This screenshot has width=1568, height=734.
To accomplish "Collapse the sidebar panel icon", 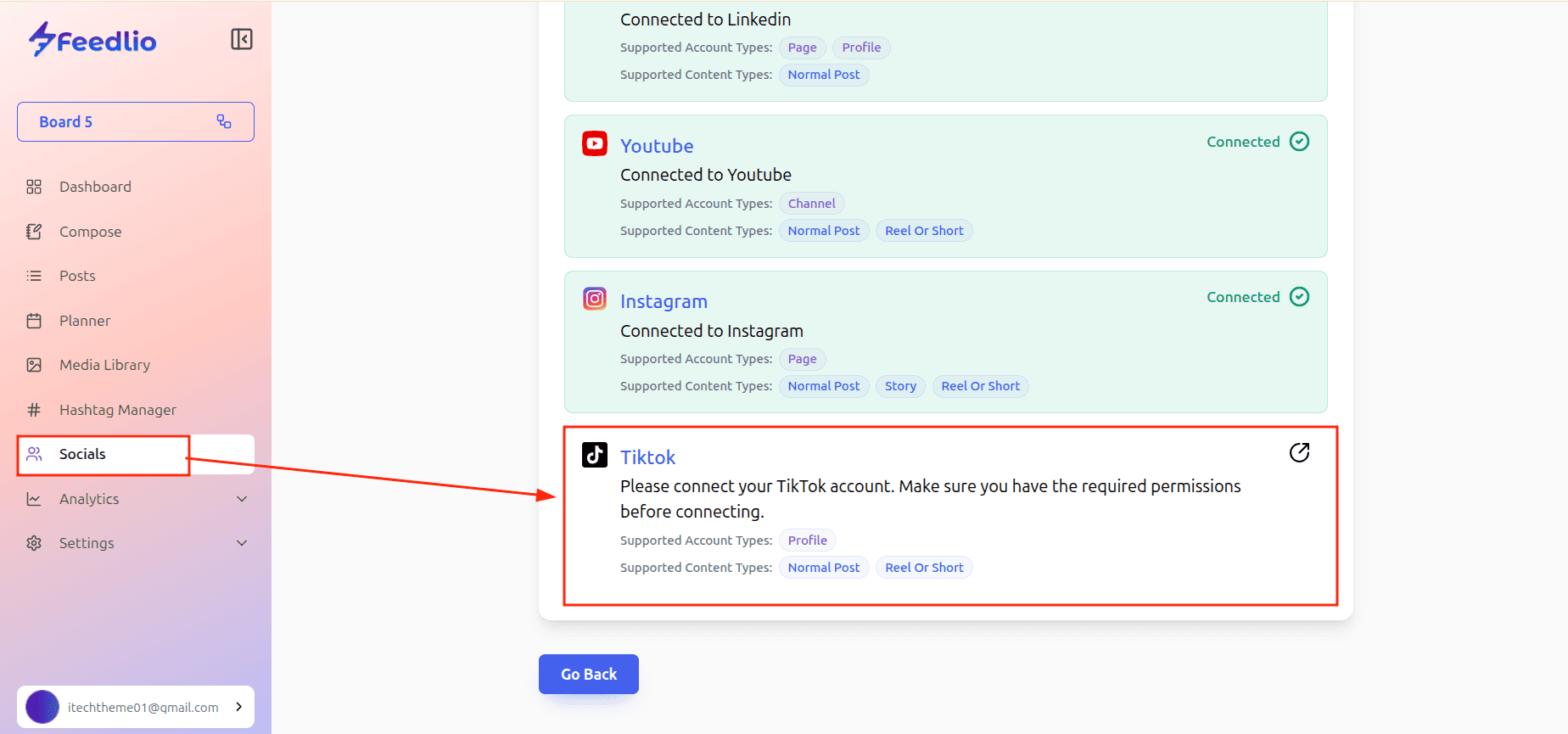I will (x=242, y=39).
